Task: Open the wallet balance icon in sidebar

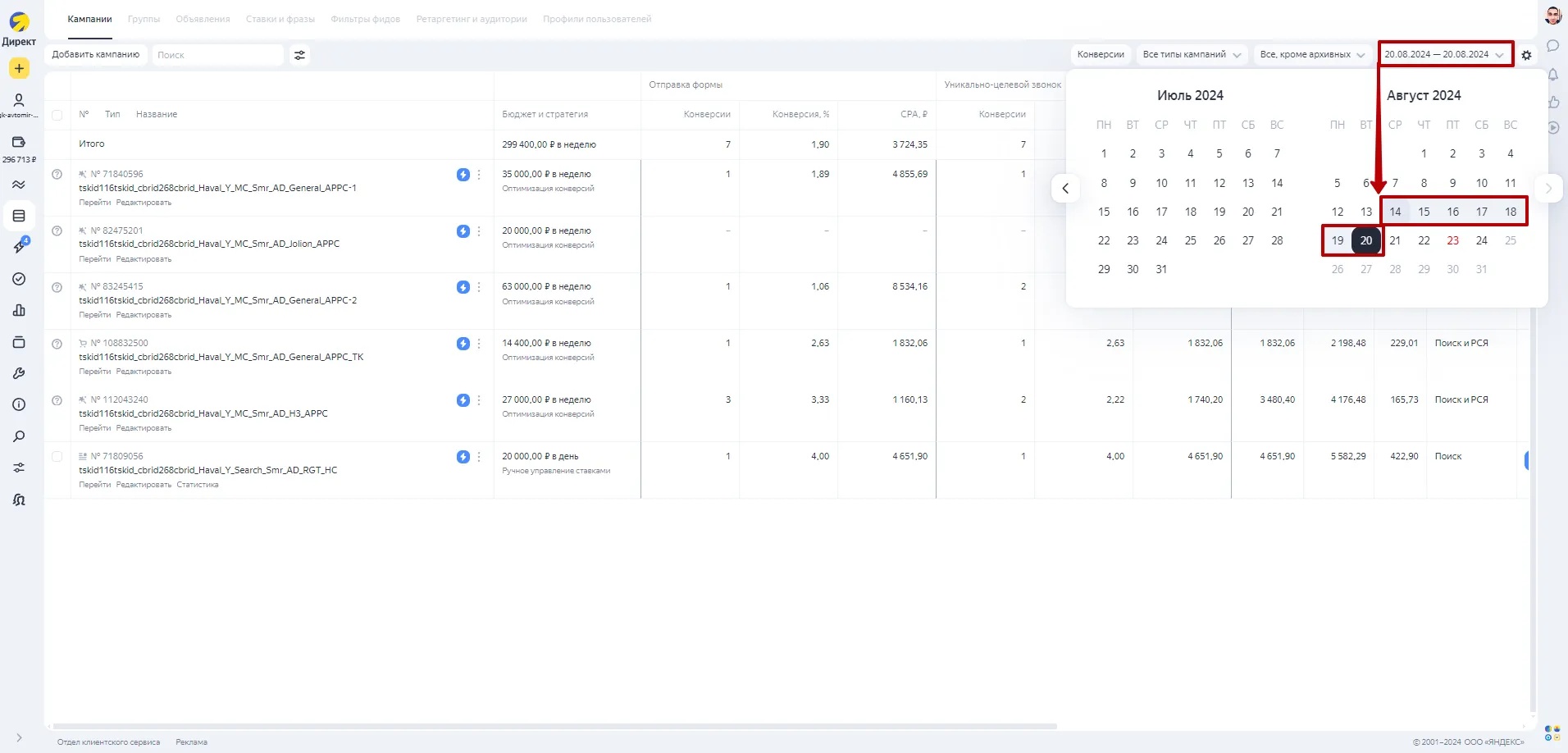Action: click(x=19, y=143)
